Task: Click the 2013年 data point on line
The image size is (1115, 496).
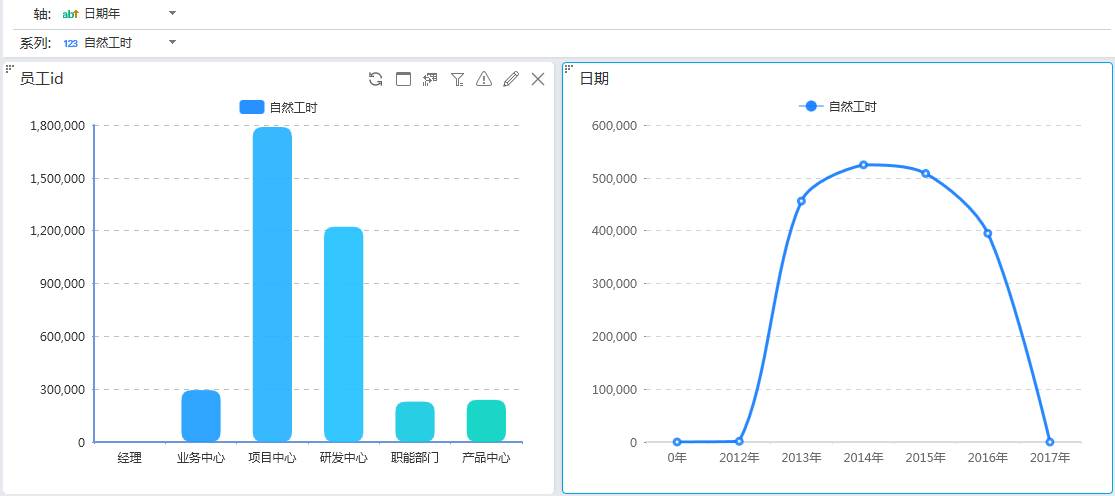Action: pyautogui.click(x=801, y=201)
